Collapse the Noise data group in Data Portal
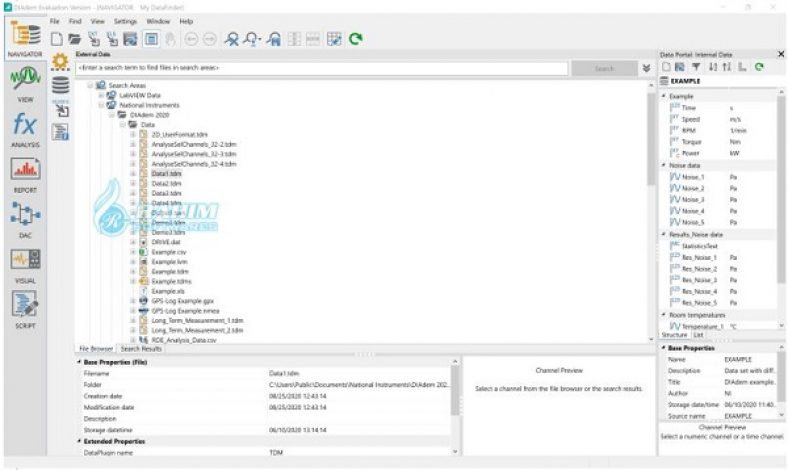The width and height of the screenshot is (788, 470). (x=664, y=165)
